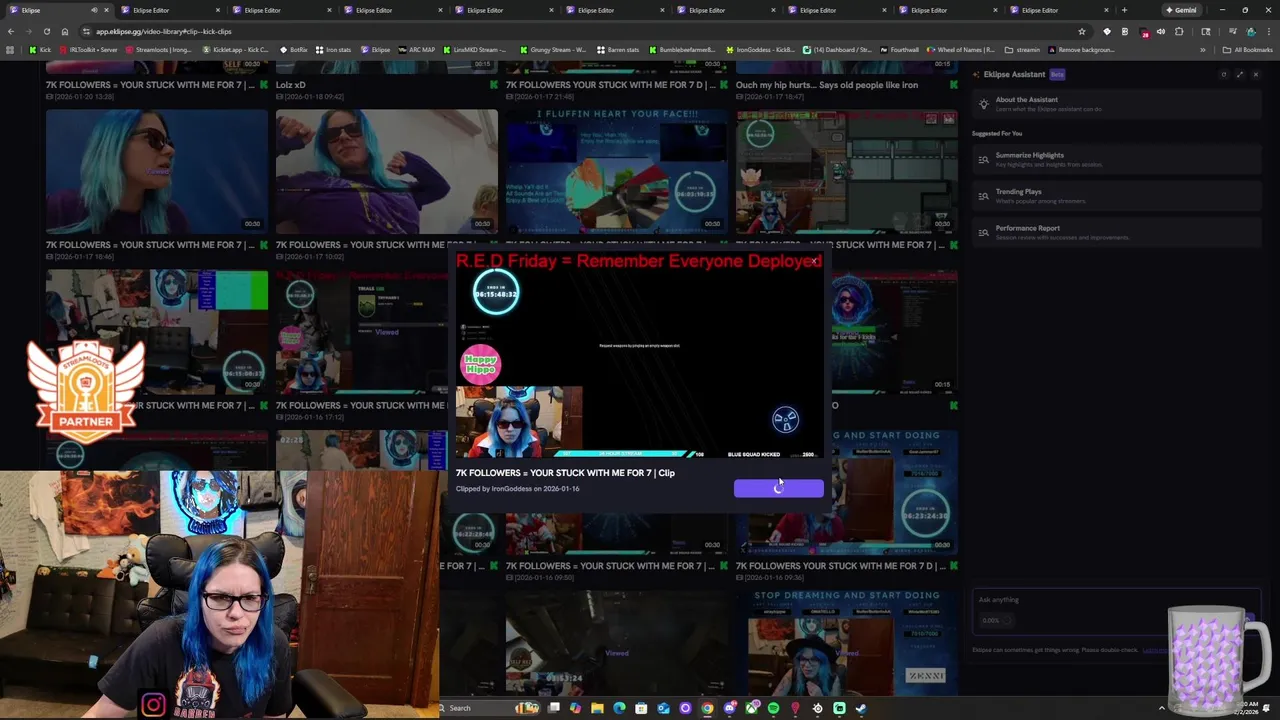1280x720 pixels.
Task: Open Google Chrome from taskbar
Action: pos(707,708)
